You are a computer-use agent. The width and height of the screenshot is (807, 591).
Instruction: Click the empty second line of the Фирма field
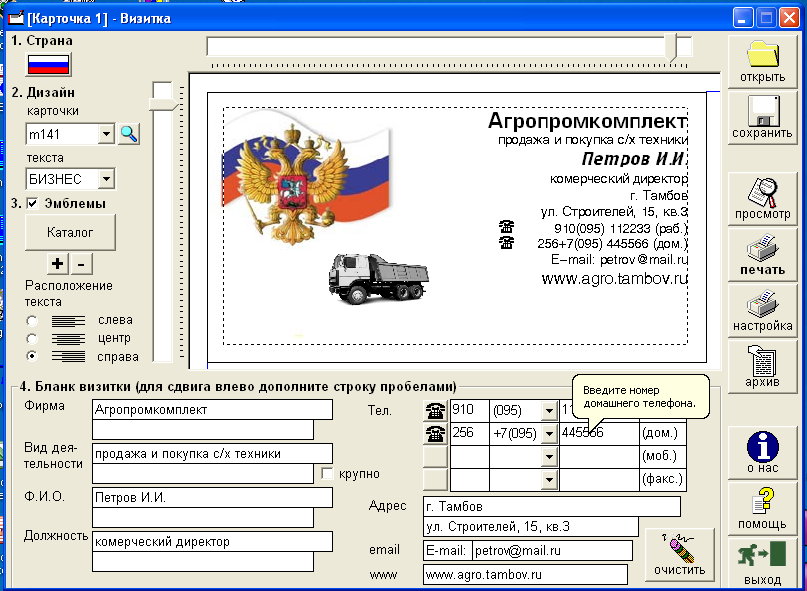[203, 430]
